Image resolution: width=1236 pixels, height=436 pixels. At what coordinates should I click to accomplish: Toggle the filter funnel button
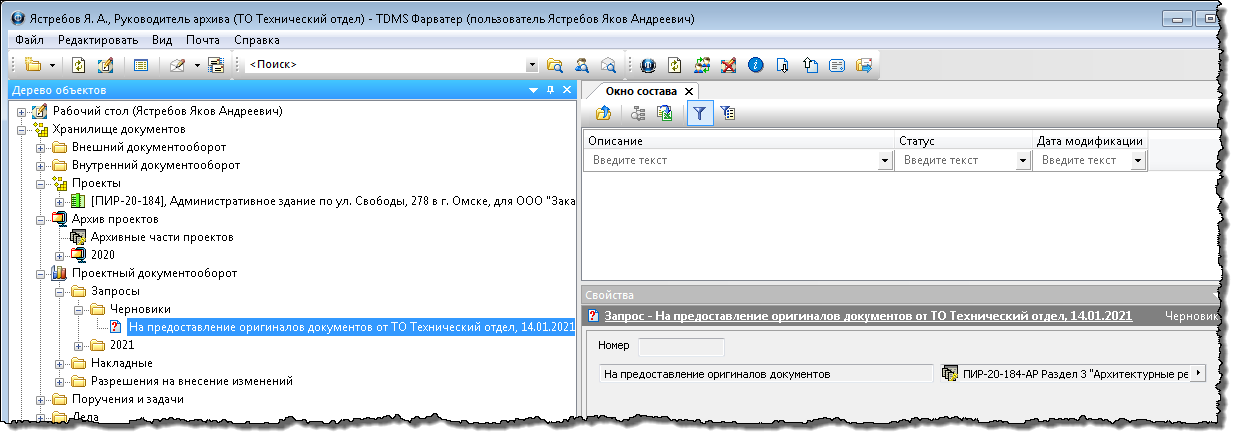[x=699, y=114]
